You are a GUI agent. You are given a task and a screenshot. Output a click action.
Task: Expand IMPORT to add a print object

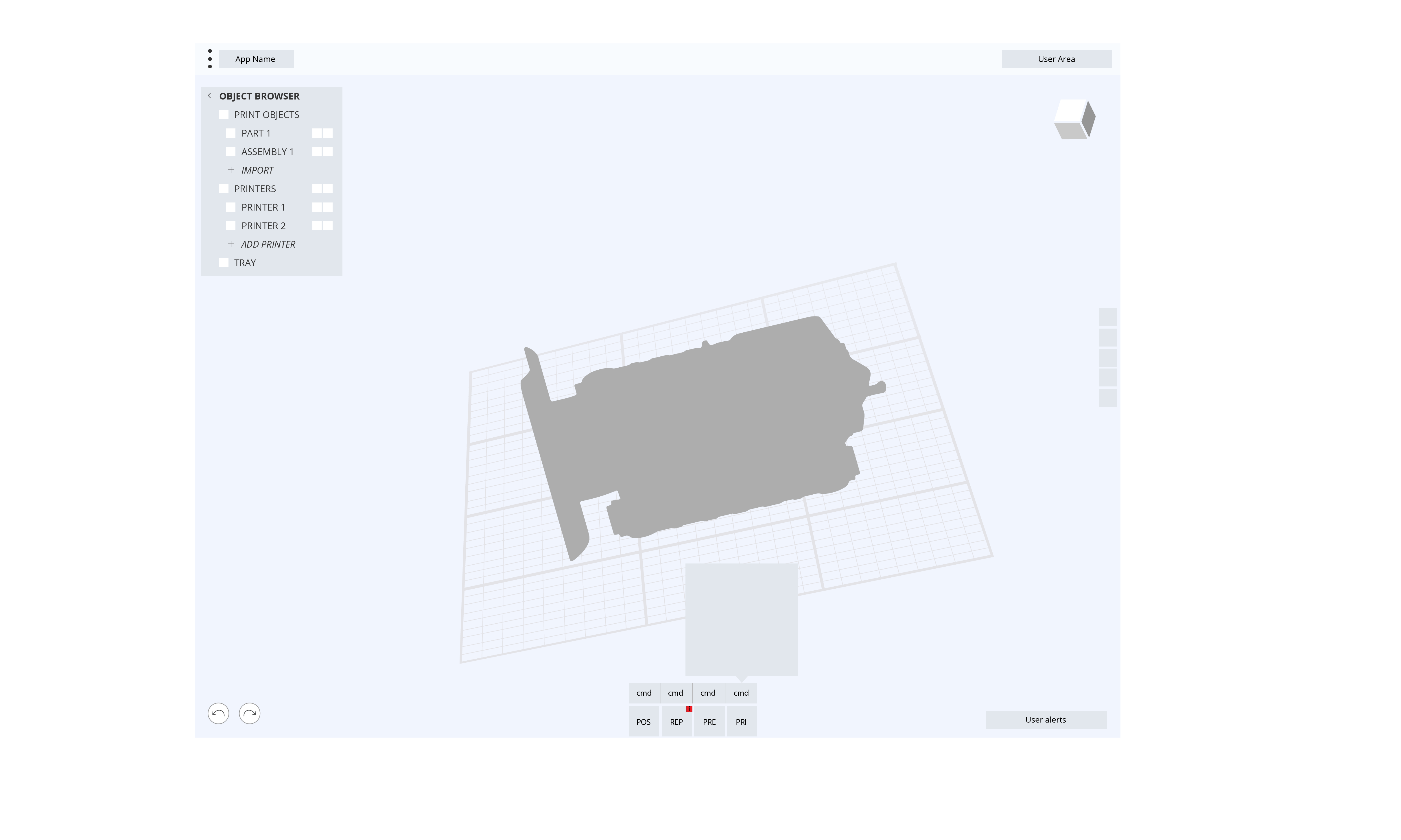(231, 170)
